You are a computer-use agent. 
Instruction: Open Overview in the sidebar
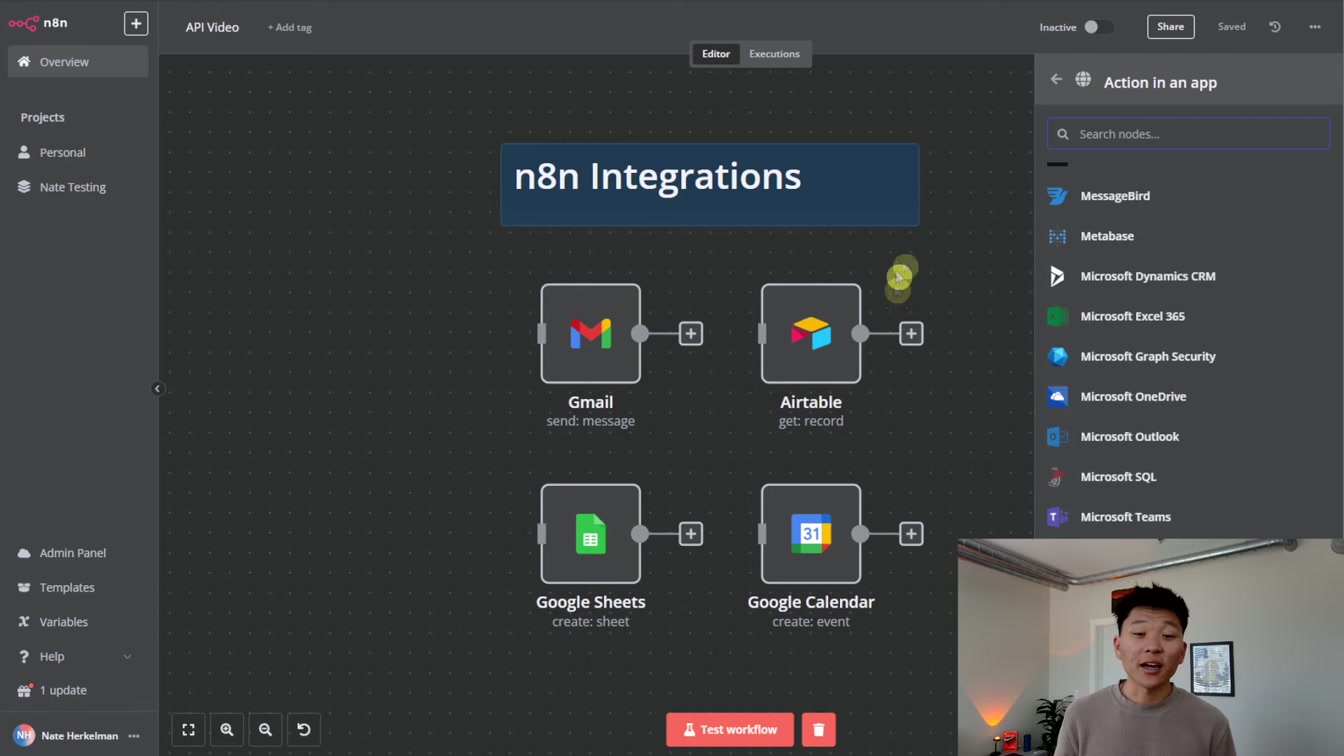pyautogui.click(x=78, y=62)
